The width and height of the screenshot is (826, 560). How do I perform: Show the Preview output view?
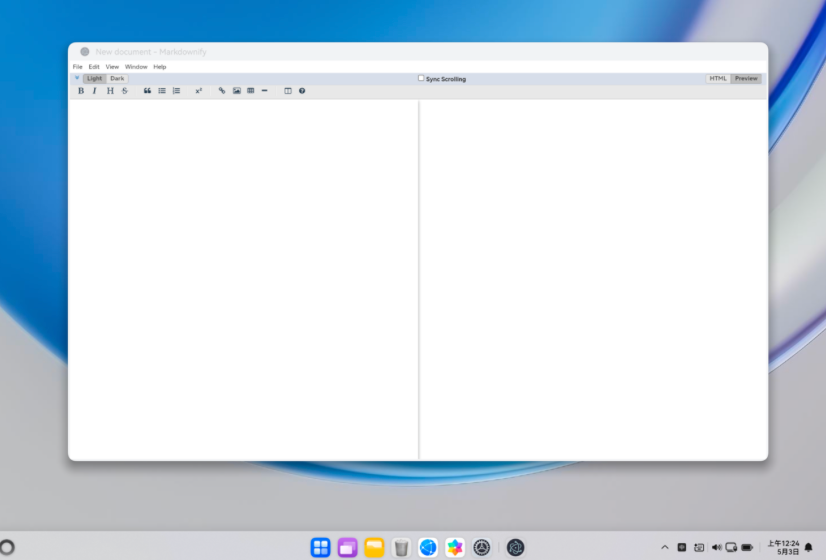coord(746,78)
